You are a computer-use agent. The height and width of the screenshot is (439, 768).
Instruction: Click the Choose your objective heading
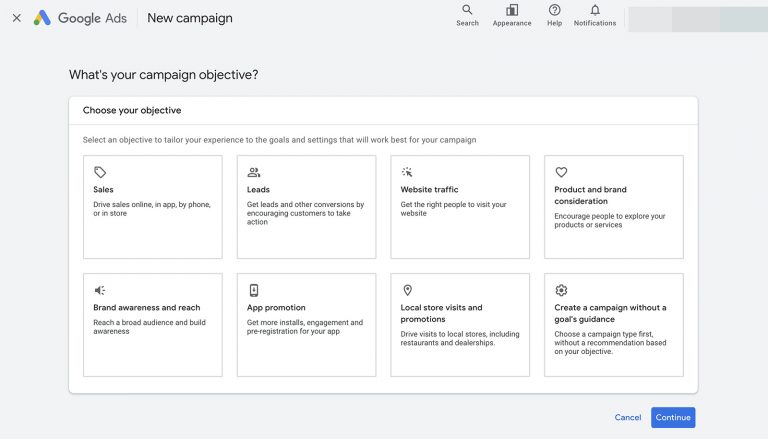tap(132, 110)
